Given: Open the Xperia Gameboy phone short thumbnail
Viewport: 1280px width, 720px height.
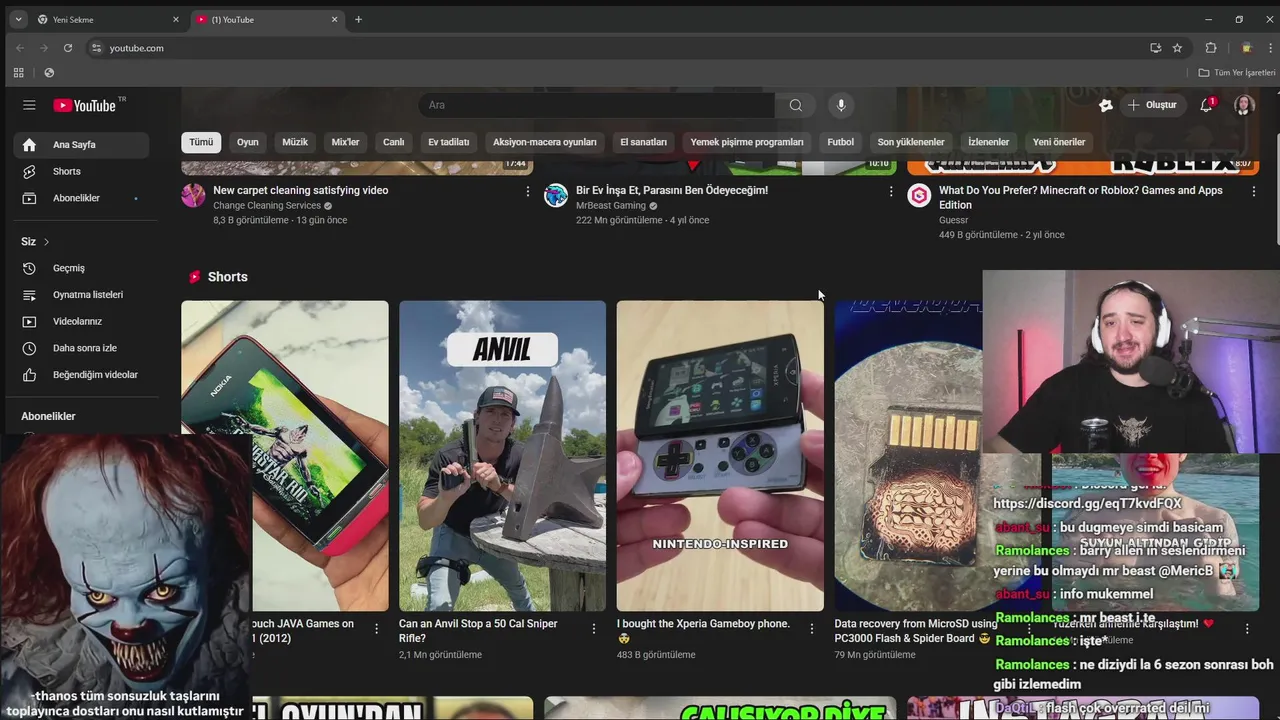Looking at the screenshot, I should point(720,456).
